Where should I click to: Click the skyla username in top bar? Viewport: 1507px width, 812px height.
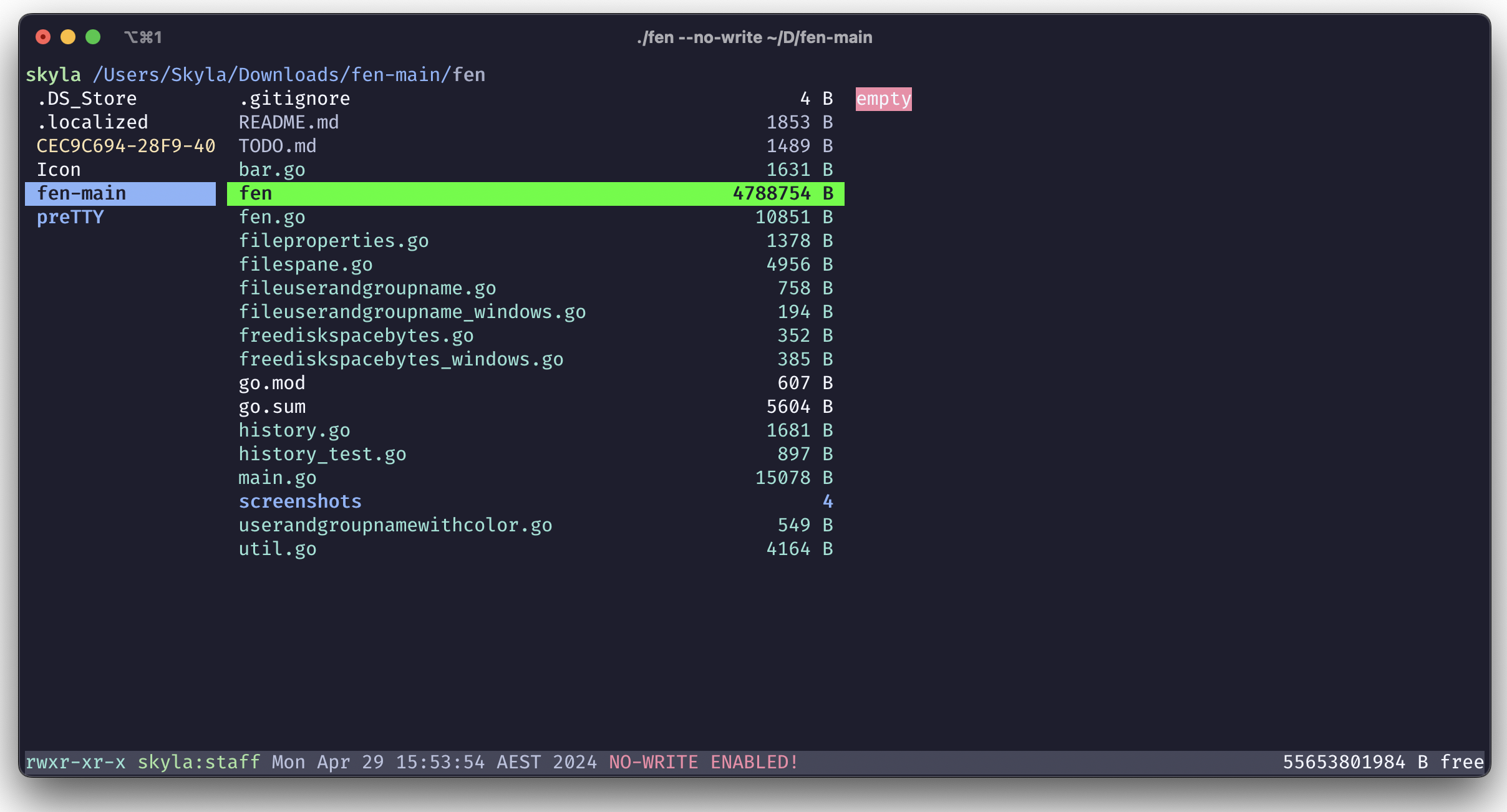click(x=53, y=75)
